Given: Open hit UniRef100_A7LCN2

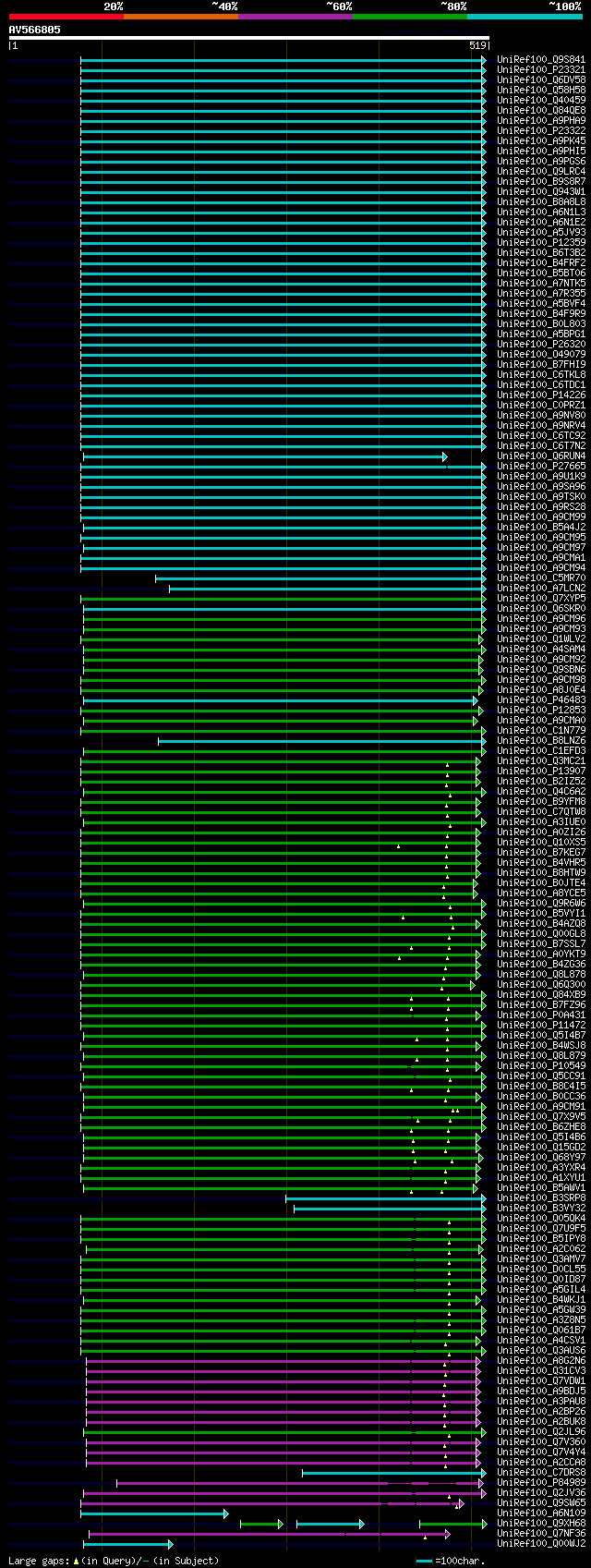Looking at the screenshot, I should [x=541, y=589].
